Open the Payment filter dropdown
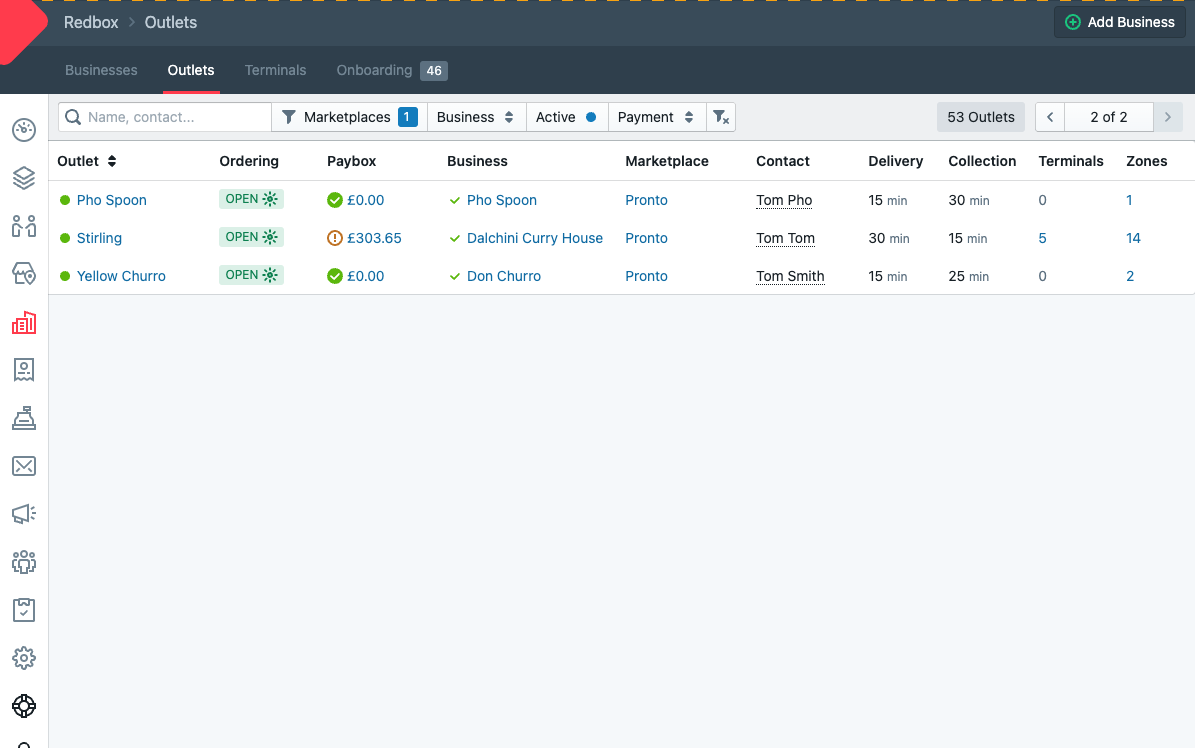Image resolution: width=1195 pixels, height=748 pixels. click(x=656, y=117)
